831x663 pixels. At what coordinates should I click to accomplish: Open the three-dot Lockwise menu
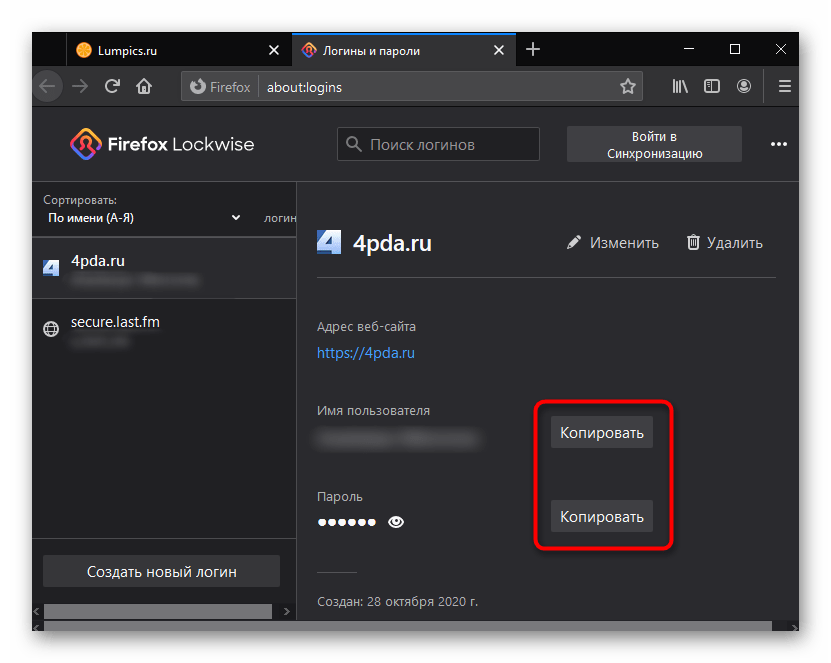tap(779, 144)
